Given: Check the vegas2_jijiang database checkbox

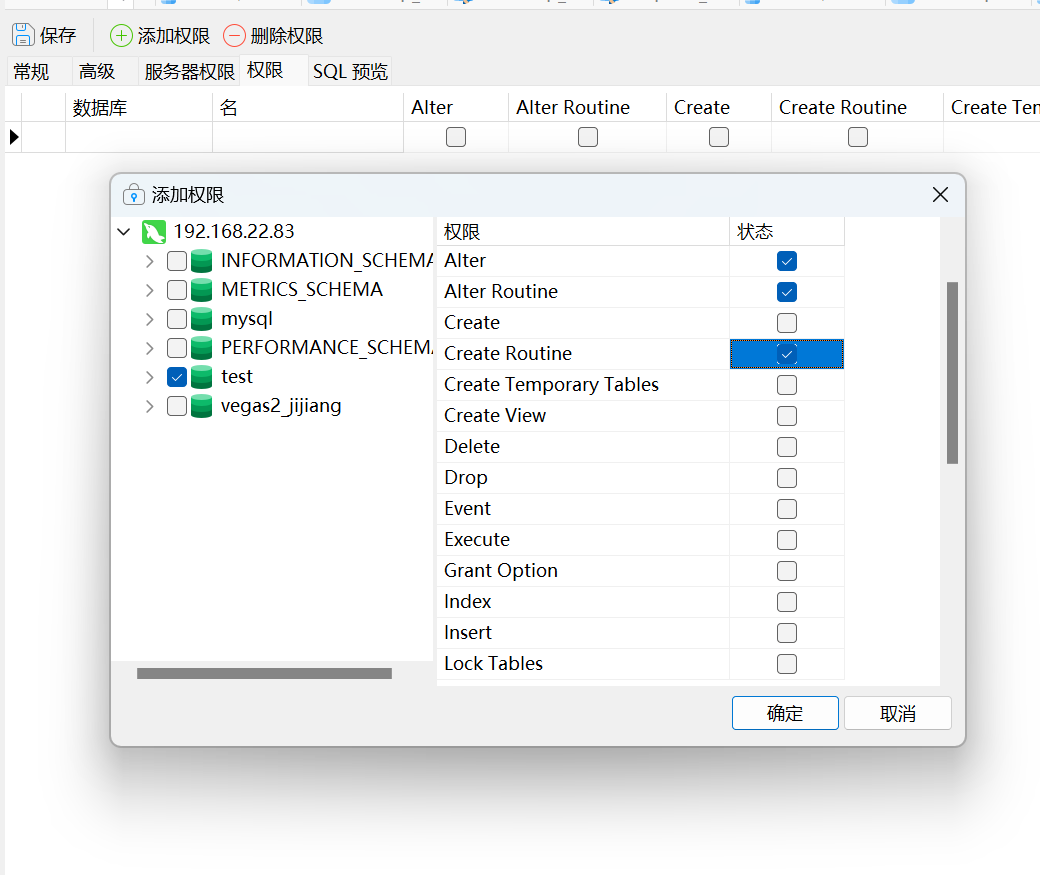Looking at the screenshot, I should pyautogui.click(x=177, y=406).
